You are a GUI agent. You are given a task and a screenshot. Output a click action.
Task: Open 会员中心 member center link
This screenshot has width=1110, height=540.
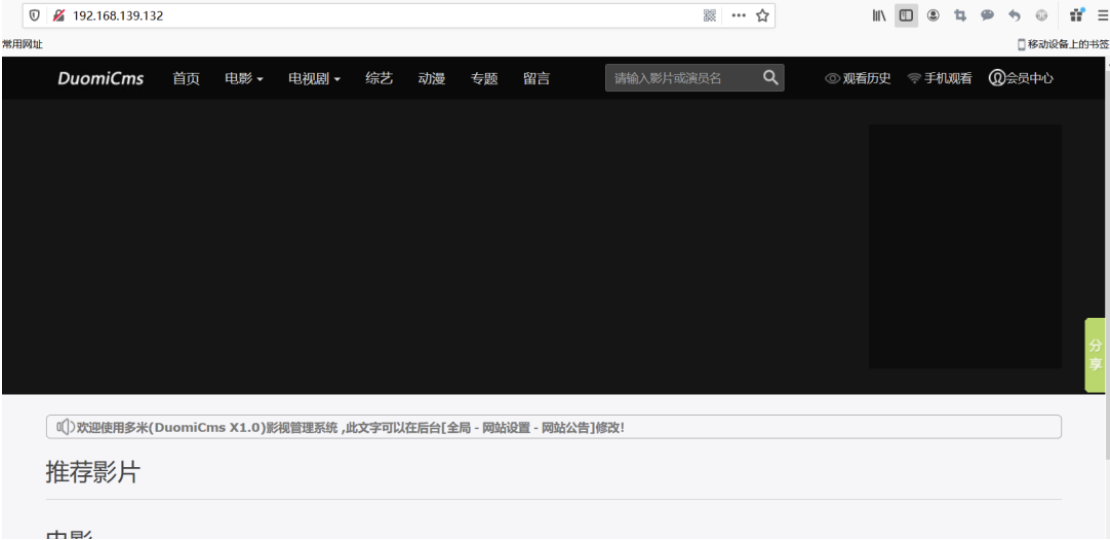pos(1030,79)
